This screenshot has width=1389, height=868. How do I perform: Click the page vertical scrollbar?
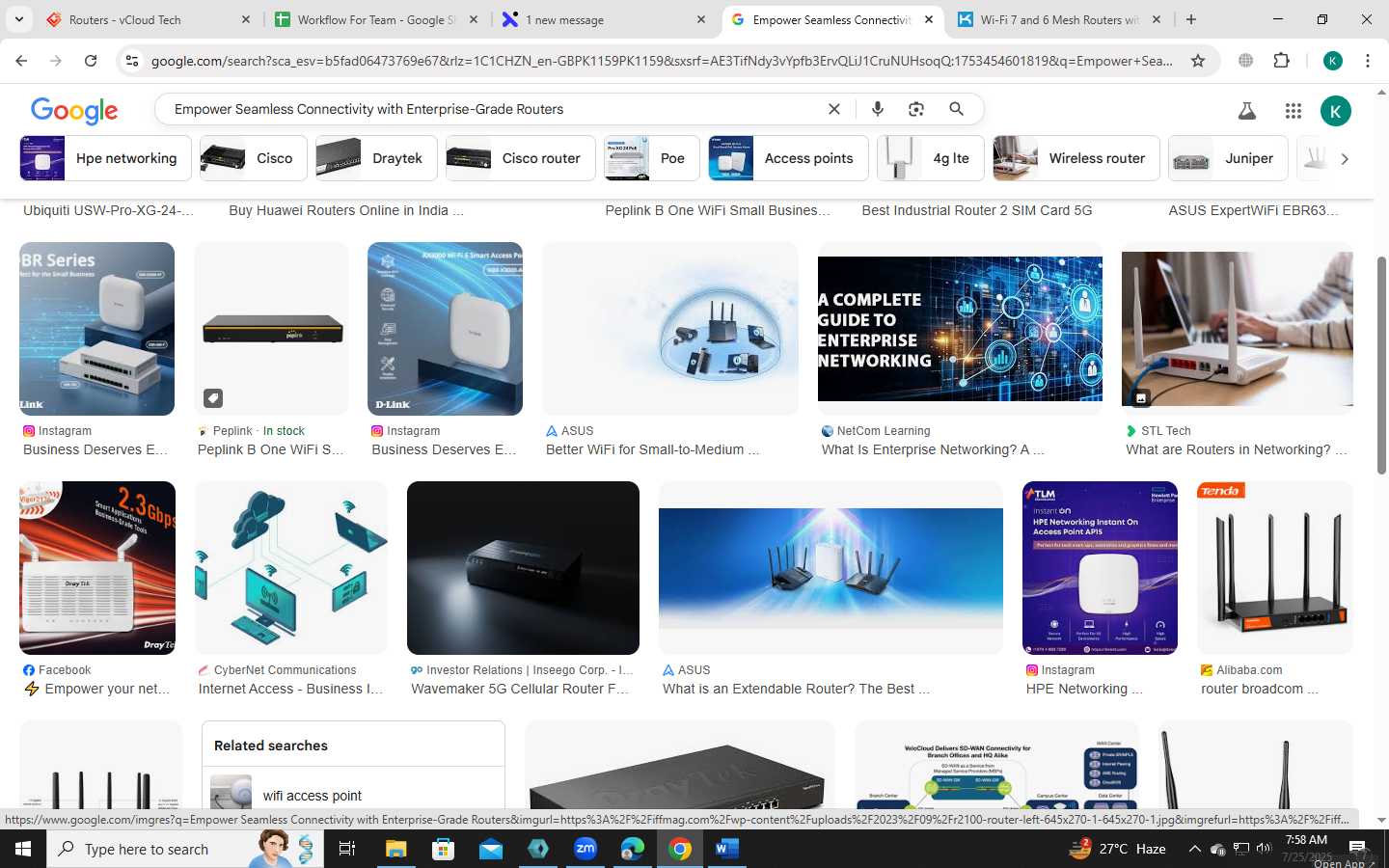coord(1381,366)
